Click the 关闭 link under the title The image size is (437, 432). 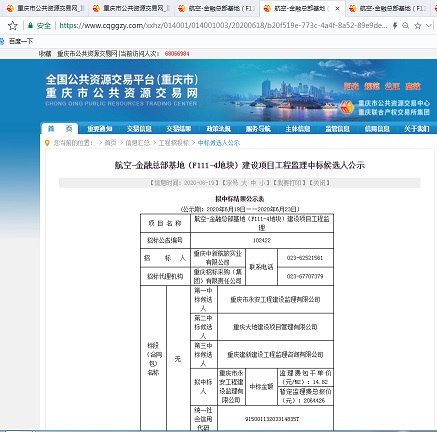(x=319, y=183)
